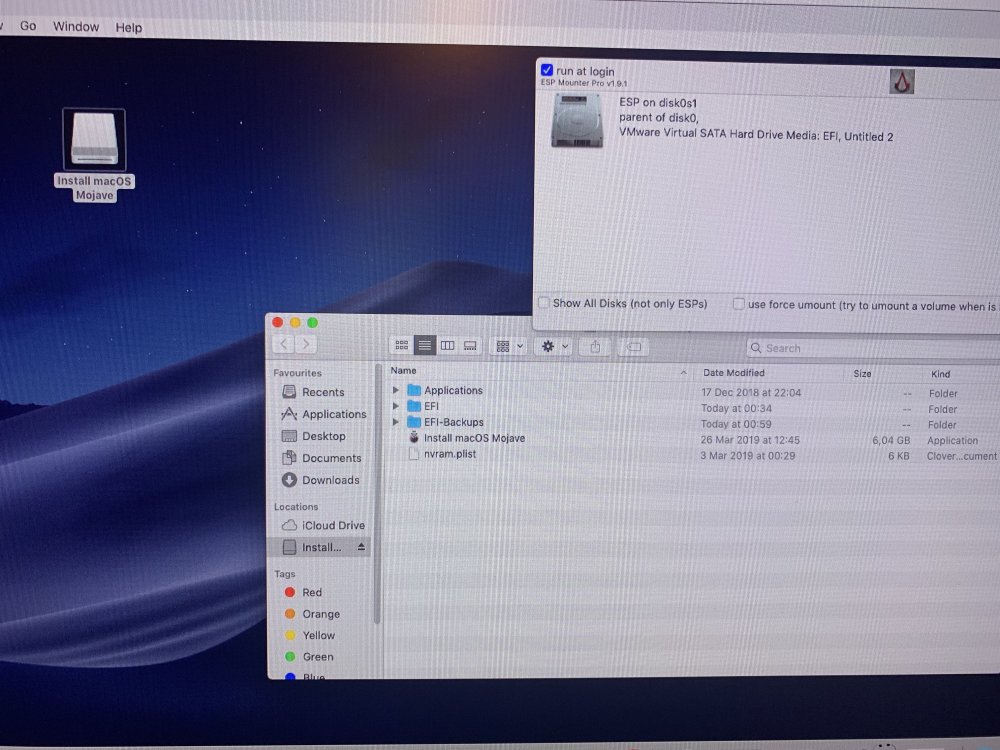This screenshot has width=1000, height=750.
Task: Toggle the run at login checkbox
Action: [547, 70]
